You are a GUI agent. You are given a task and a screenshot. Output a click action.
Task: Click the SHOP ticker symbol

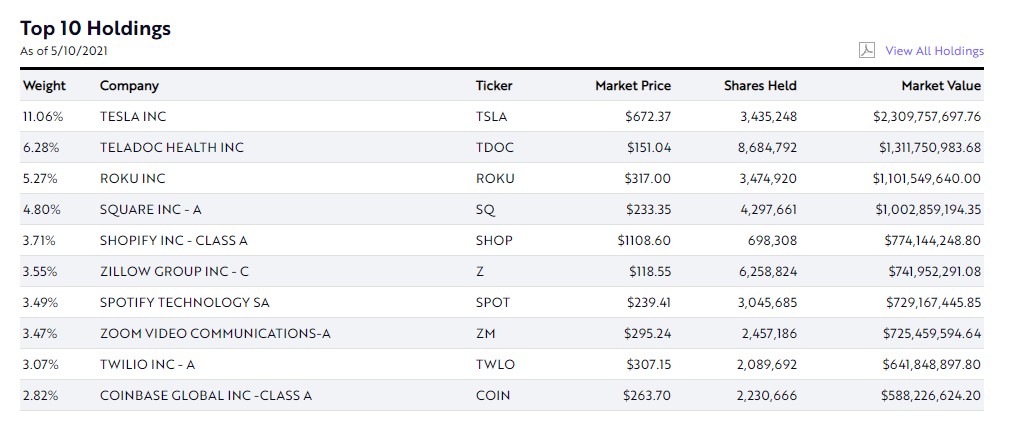[x=494, y=241]
